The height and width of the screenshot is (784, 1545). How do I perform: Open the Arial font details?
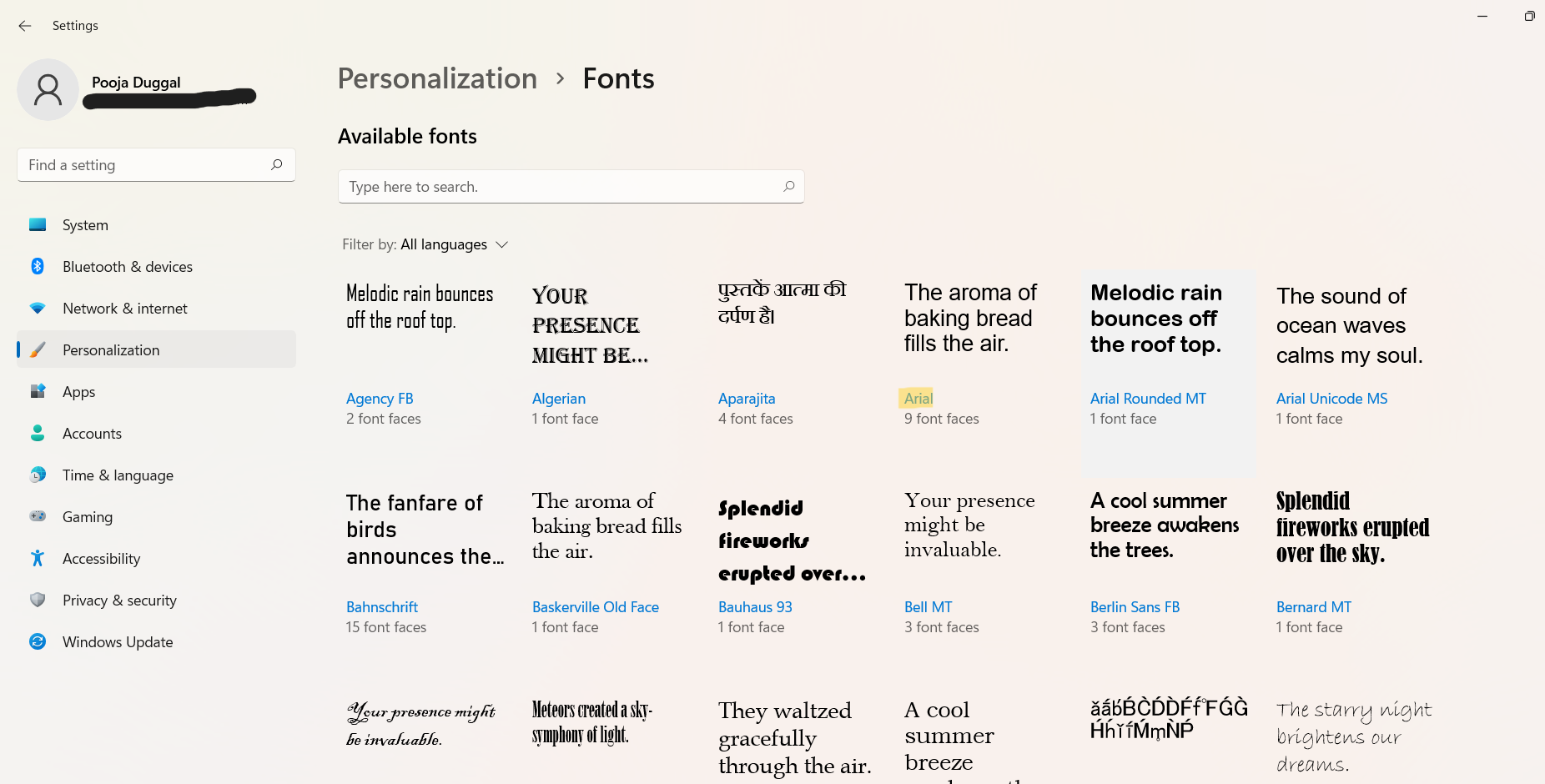[918, 399]
